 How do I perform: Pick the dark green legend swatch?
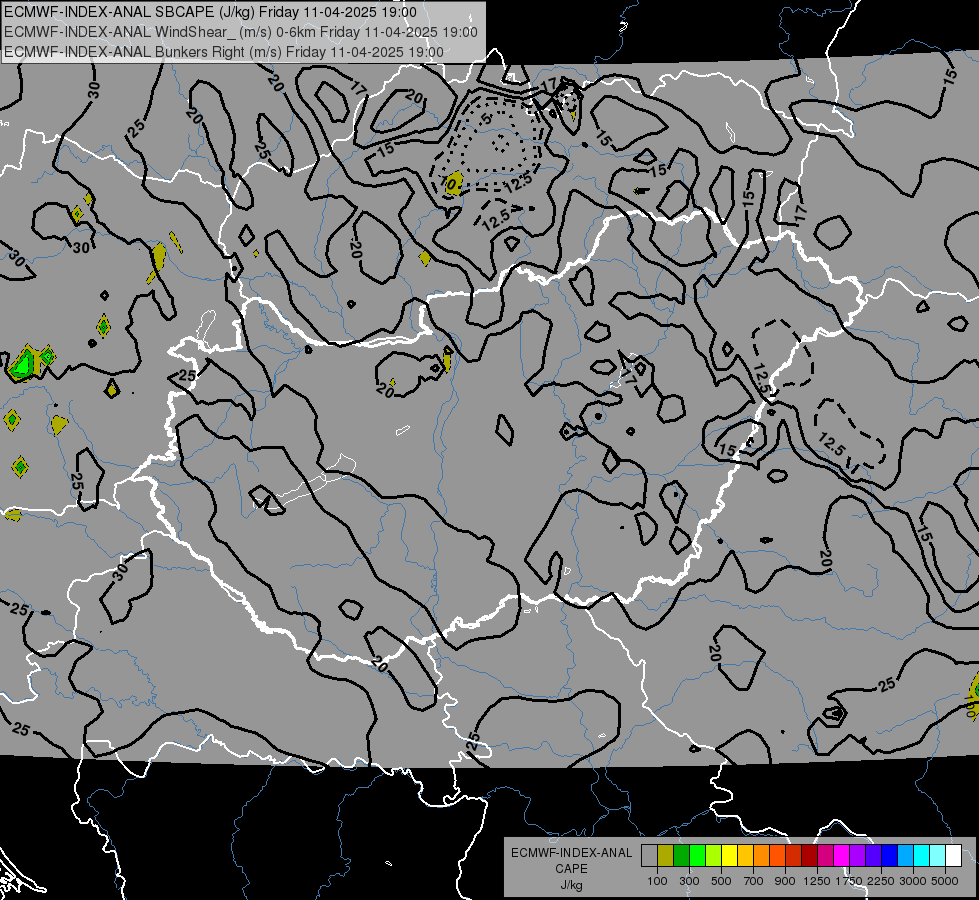(681, 855)
